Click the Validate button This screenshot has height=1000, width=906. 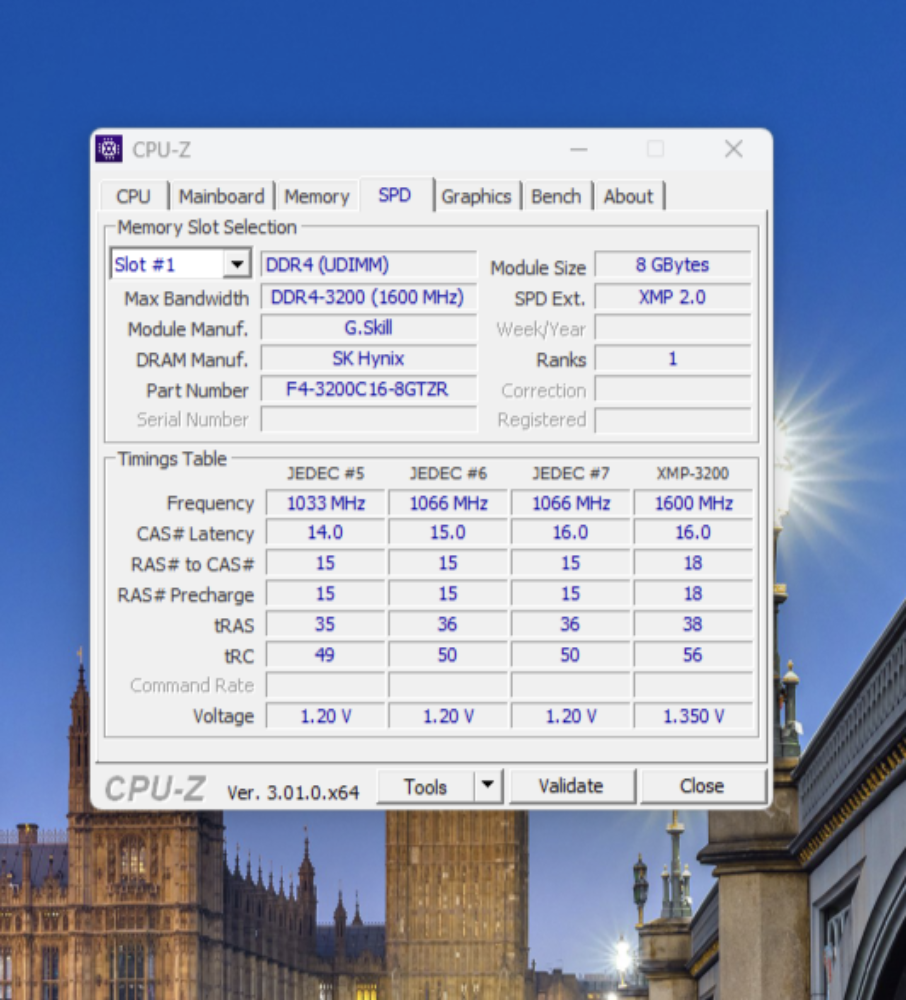pyautogui.click(x=571, y=786)
